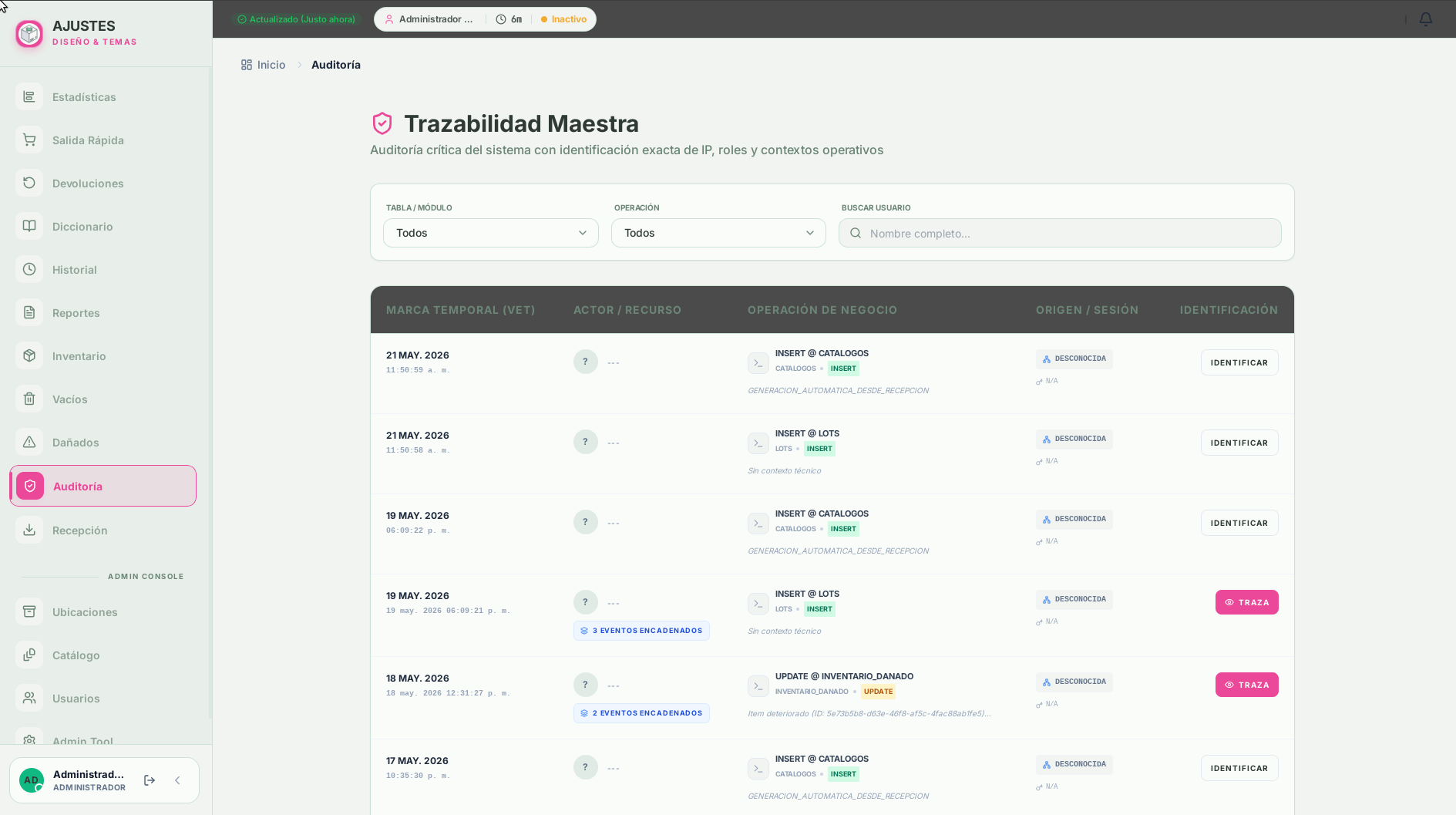This screenshot has height=815, width=1456.
Task: Open the Tabla / Módulo dropdown
Action: click(491, 233)
